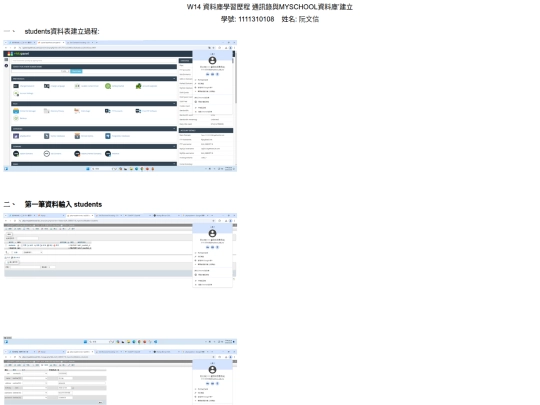Open Free FTP Software icon in Files section
This screenshot has width=540, height=405.
pos(138,111)
